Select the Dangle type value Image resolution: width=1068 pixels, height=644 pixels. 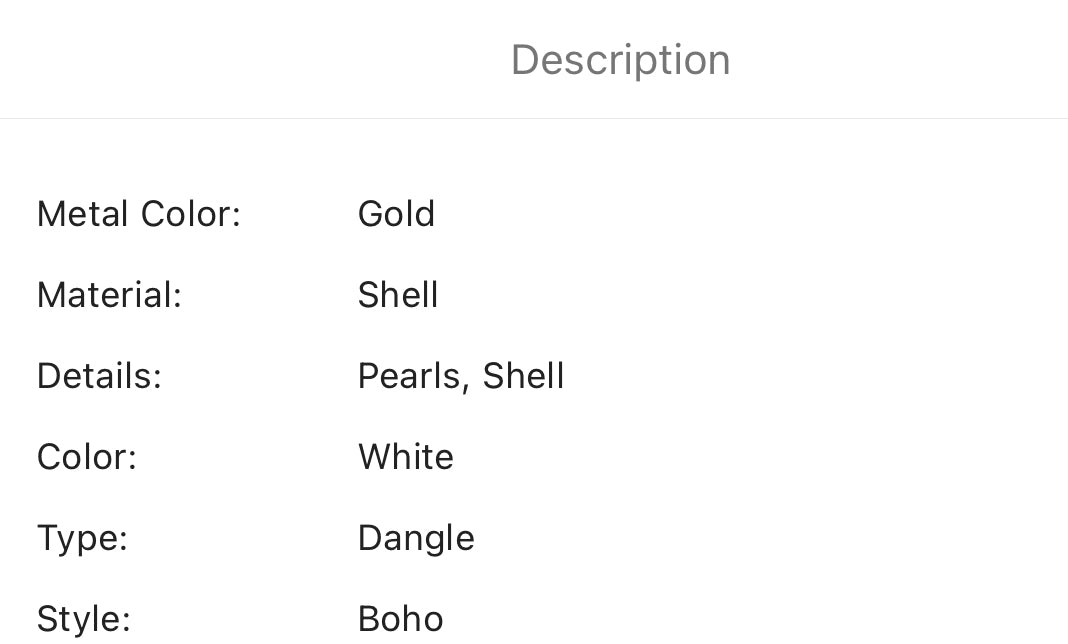point(416,538)
